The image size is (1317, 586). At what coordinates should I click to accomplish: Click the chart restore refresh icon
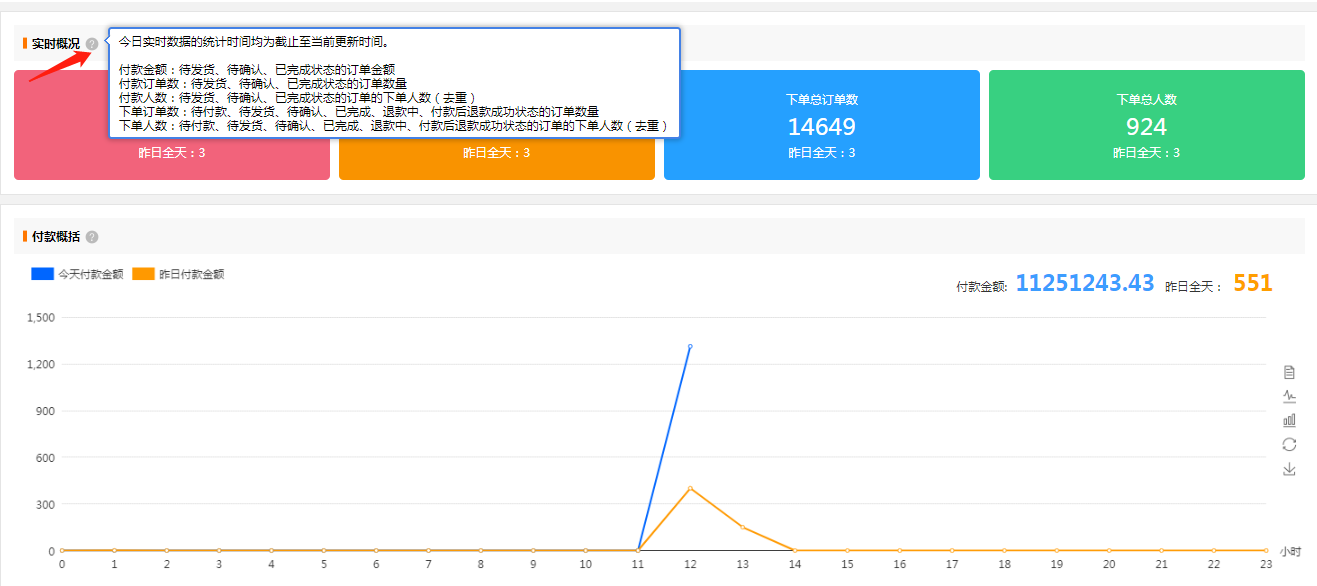click(1289, 445)
